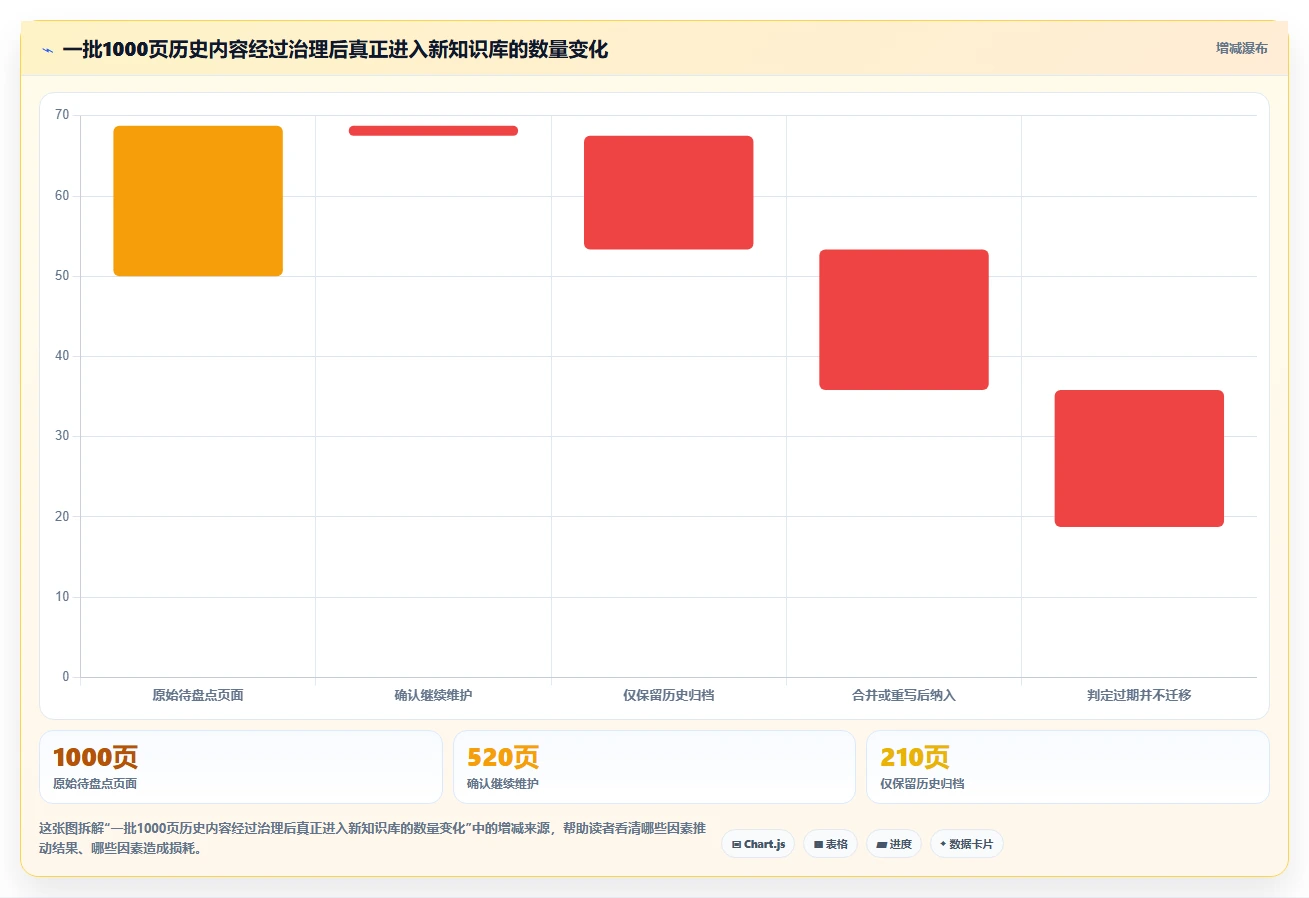1309x898 pixels.
Task: Click the chart title text
Action: pos(335,49)
